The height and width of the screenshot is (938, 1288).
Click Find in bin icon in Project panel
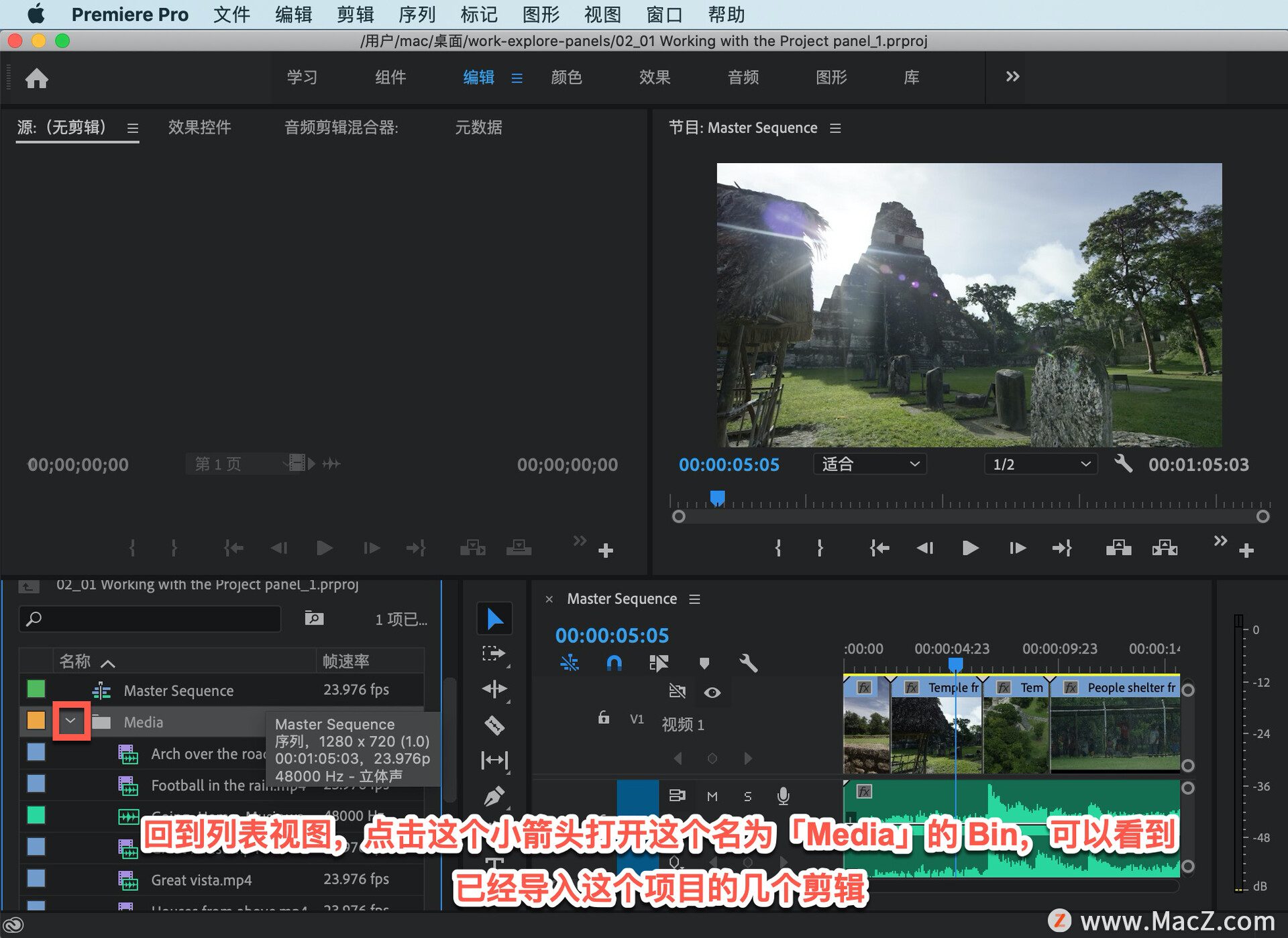[x=314, y=618]
